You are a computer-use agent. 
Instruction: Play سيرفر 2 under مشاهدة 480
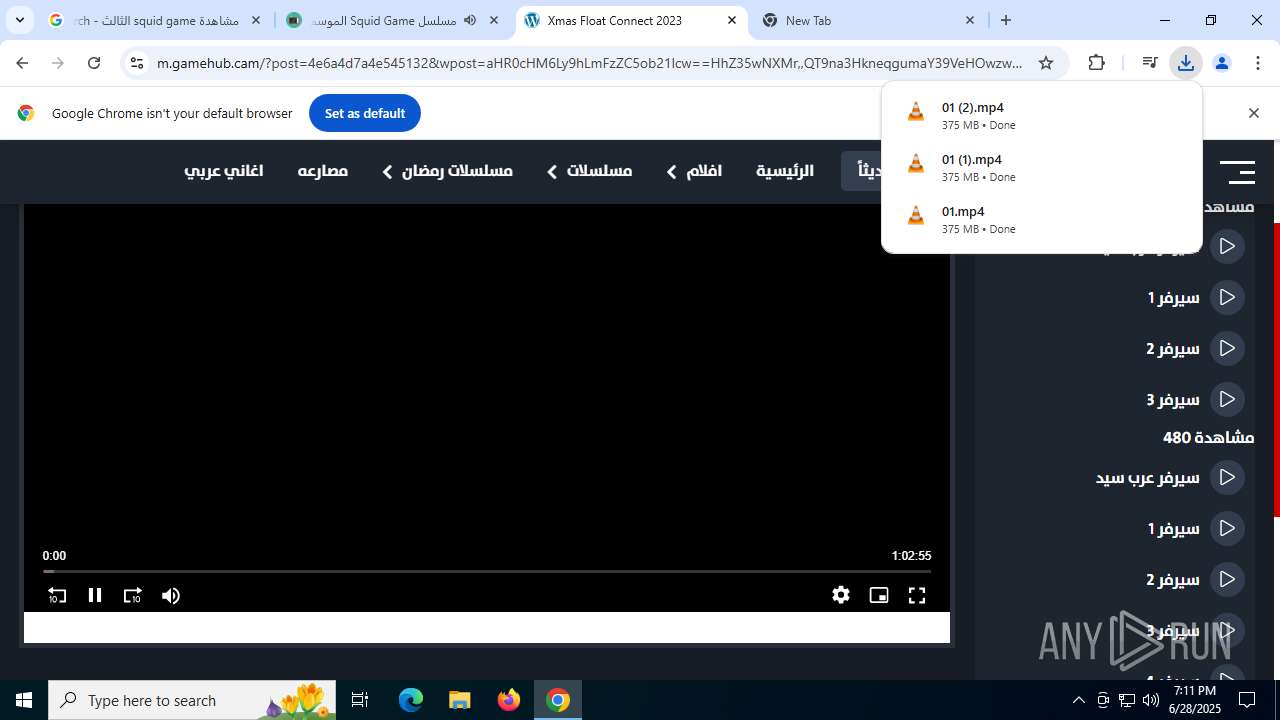tap(1195, 579)
